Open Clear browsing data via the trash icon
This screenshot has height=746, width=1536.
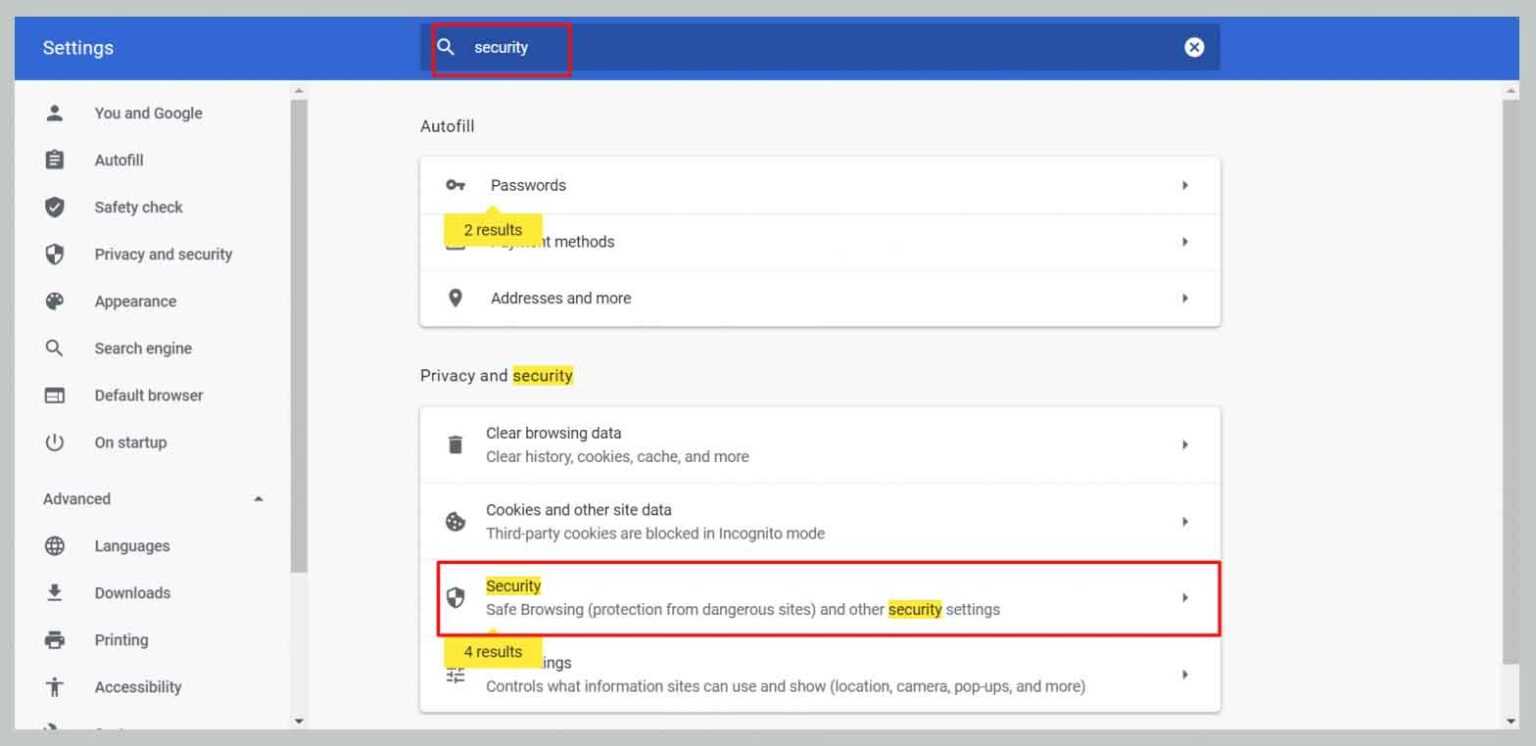tap(456, 444)
